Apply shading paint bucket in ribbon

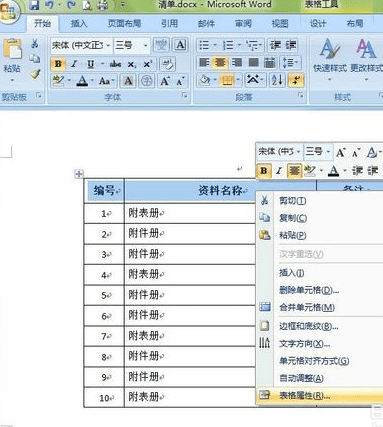click(x=204, y=80)
